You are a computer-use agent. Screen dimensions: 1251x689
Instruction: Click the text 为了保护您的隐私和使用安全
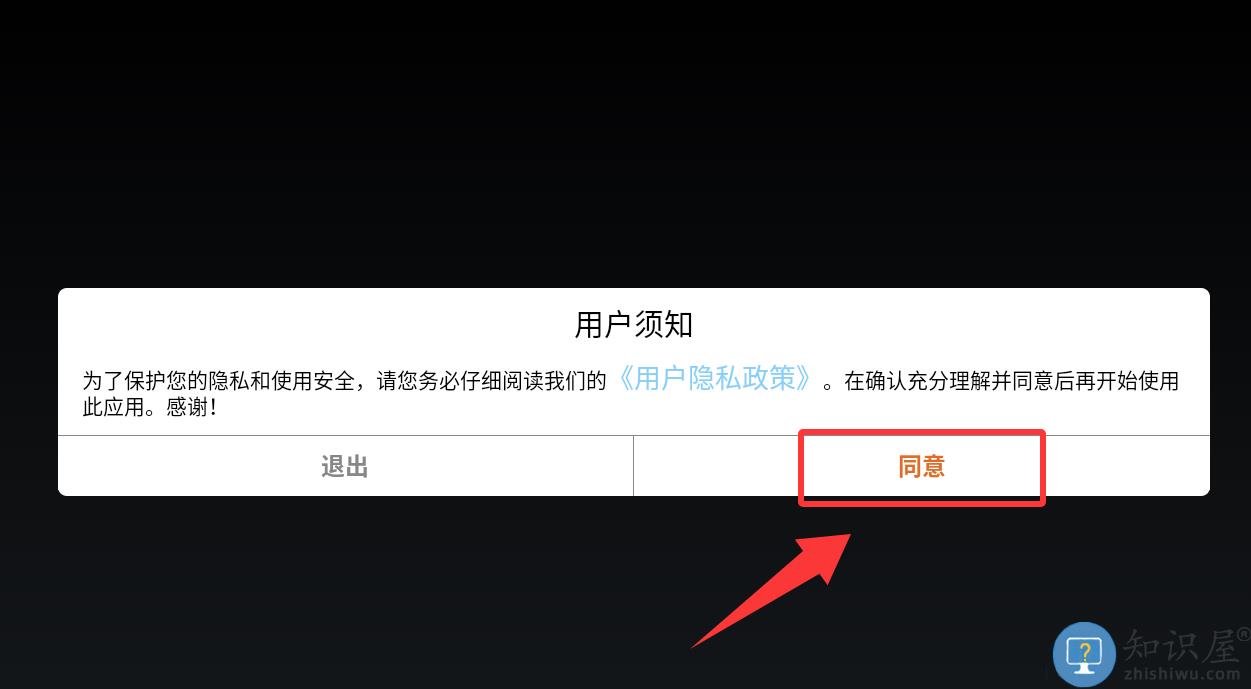217,381
